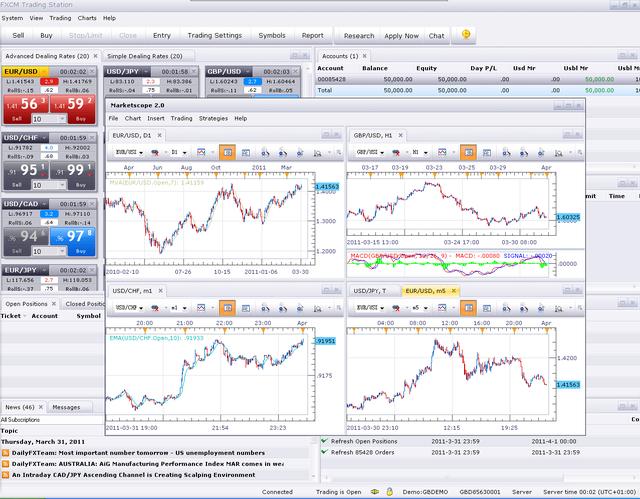This screenshot has height=499, width=640.
Task: Toggle the orange highlighted button in EUR/USD D1 toolbar
Action: point(227,152)
